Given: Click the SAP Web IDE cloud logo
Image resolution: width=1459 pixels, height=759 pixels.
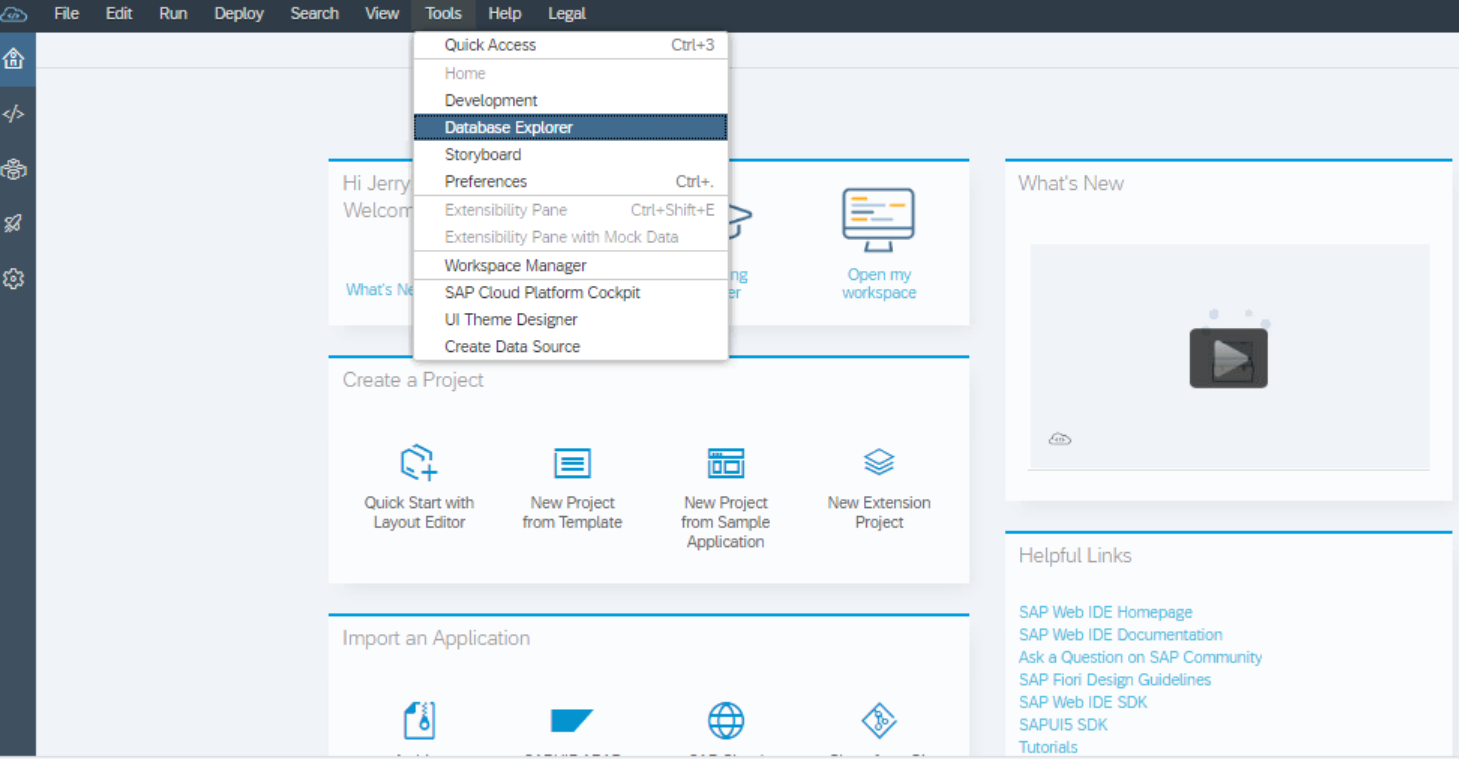Looking at the screenshot, I should click(x=15, y=14).
